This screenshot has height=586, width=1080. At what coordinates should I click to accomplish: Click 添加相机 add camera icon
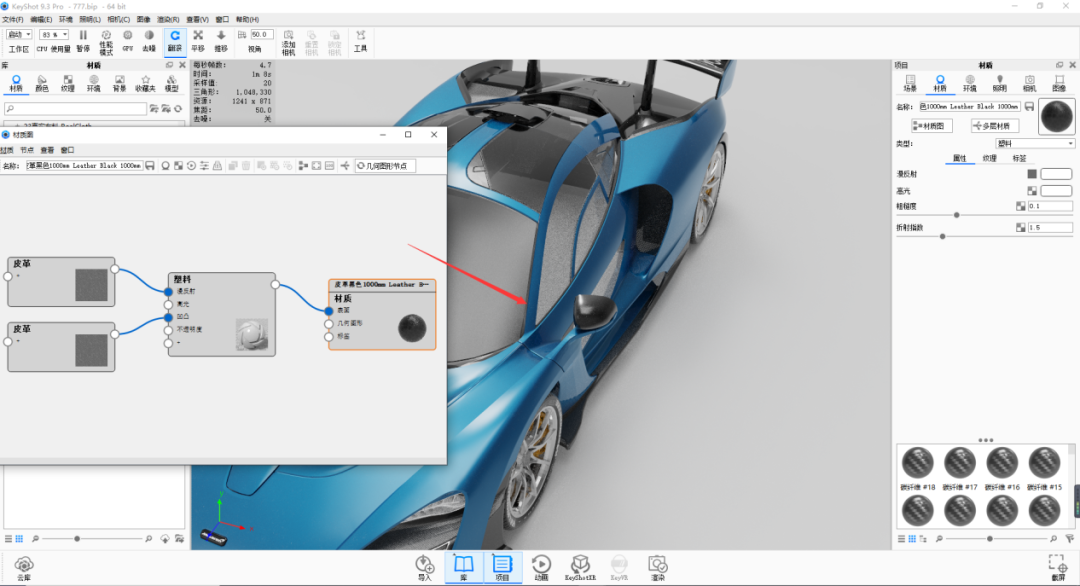point(289,43)
